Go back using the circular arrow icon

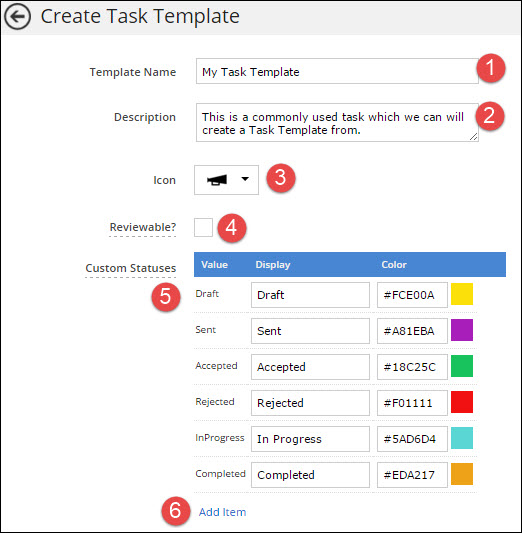pyautogui.click(x=17, y=16)
